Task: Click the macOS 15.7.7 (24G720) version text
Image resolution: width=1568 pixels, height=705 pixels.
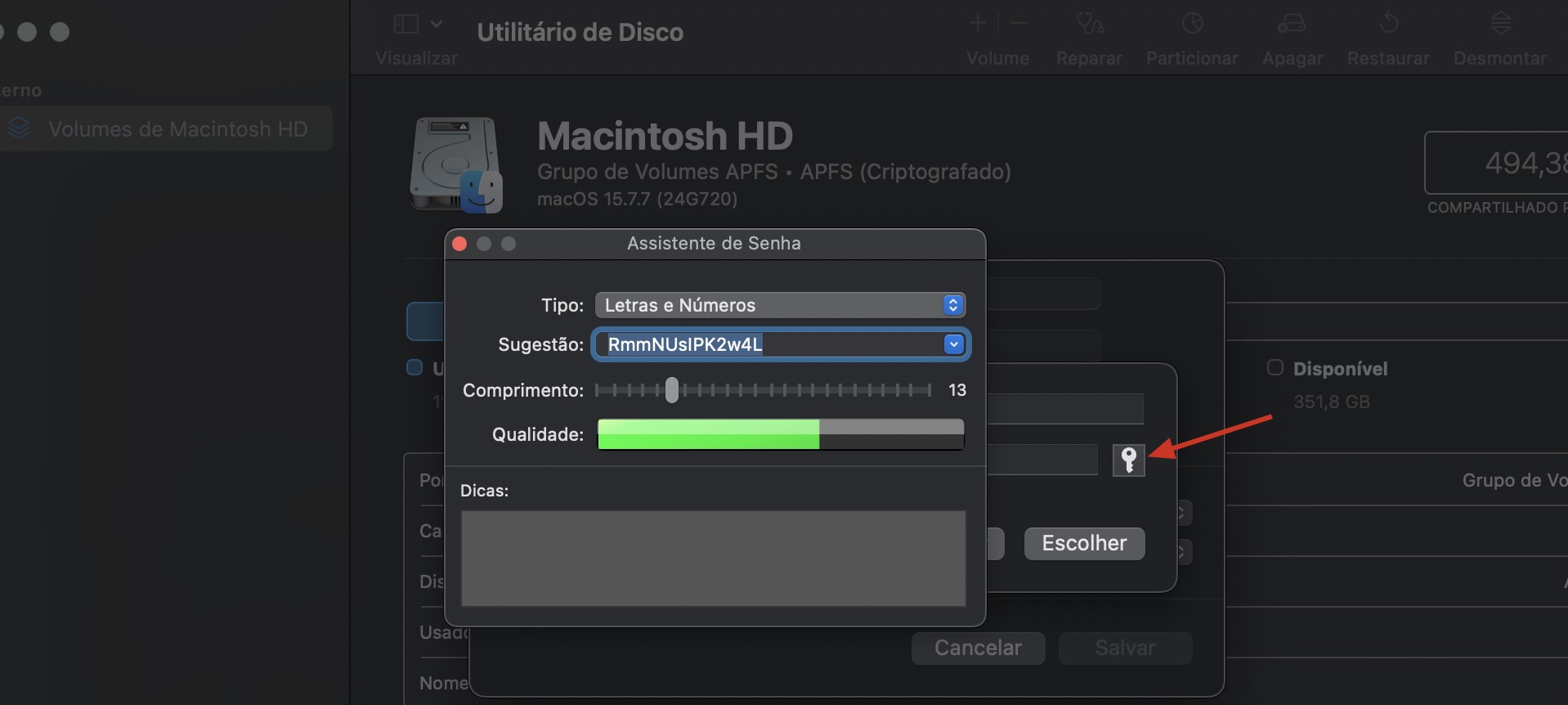Action: pos(637,199)
